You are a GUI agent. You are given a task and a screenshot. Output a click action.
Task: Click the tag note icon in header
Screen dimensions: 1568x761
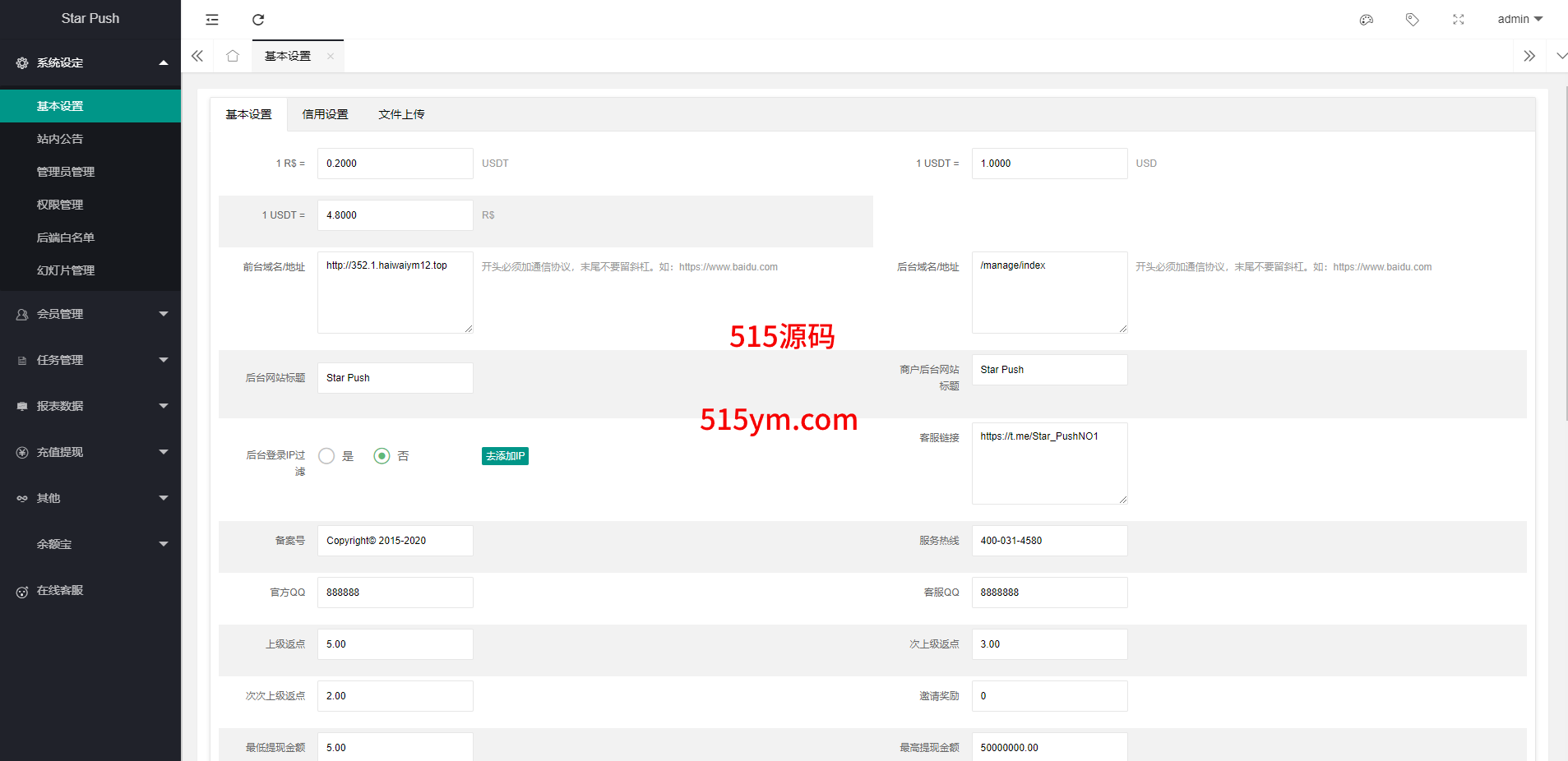pos(1412,20)
